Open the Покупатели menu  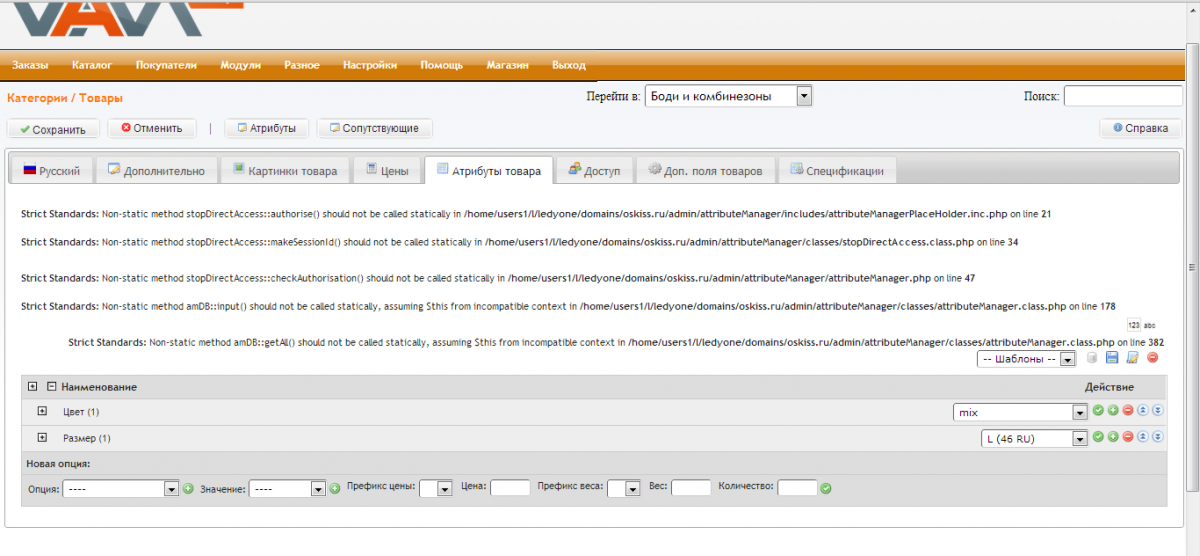click(166, 65)
